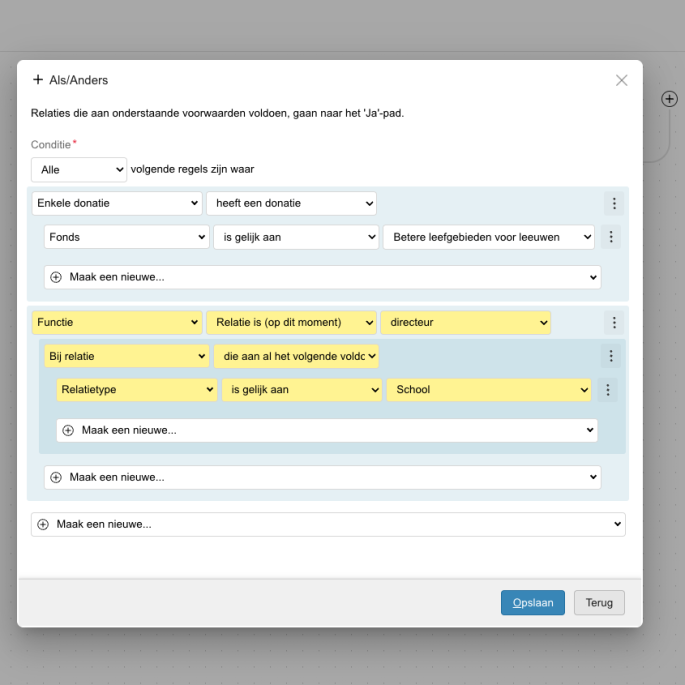Viewport: 685px width, 685px height.
Task: Open the directeur dropdown
Action: click(x=466, y=322)
